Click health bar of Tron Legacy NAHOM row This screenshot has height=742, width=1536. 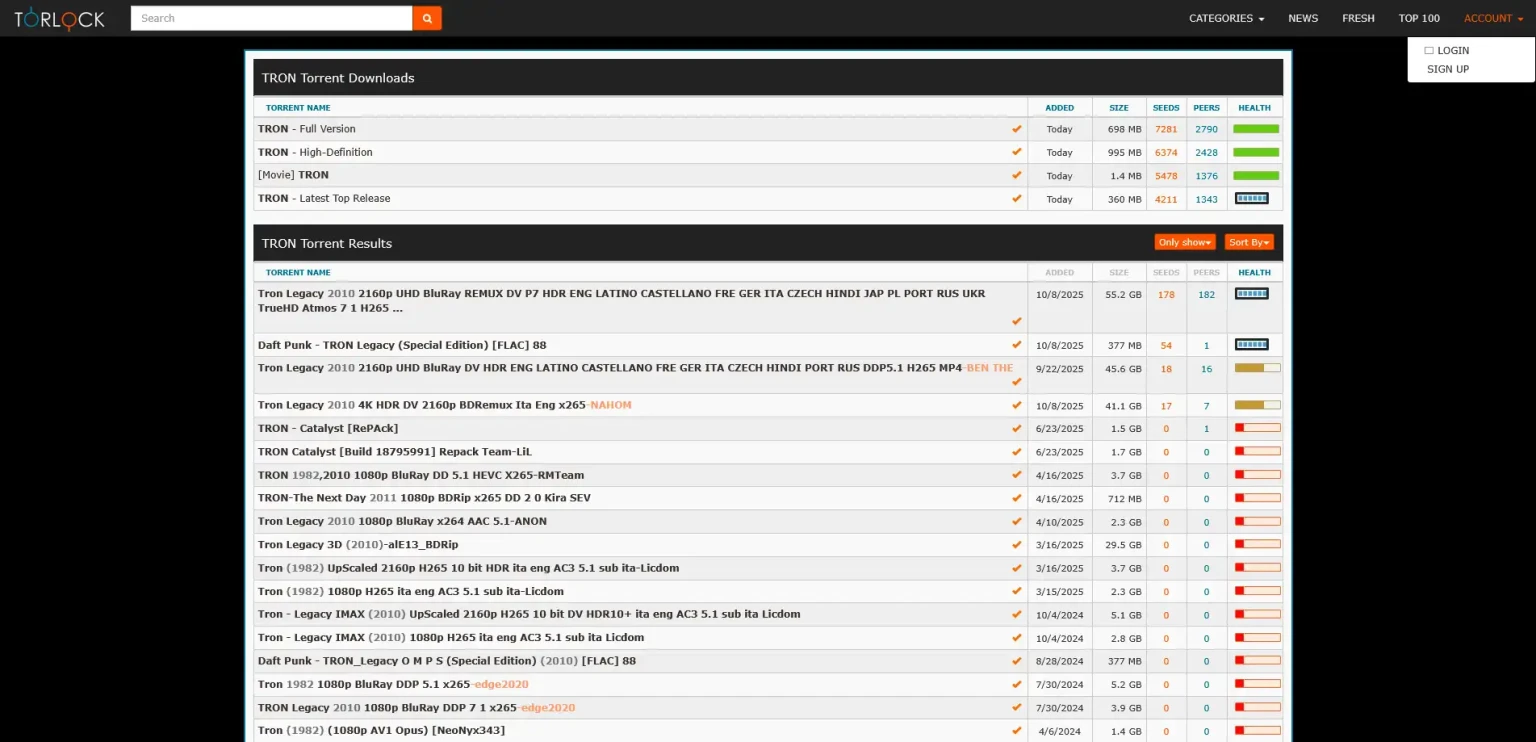1257,405
